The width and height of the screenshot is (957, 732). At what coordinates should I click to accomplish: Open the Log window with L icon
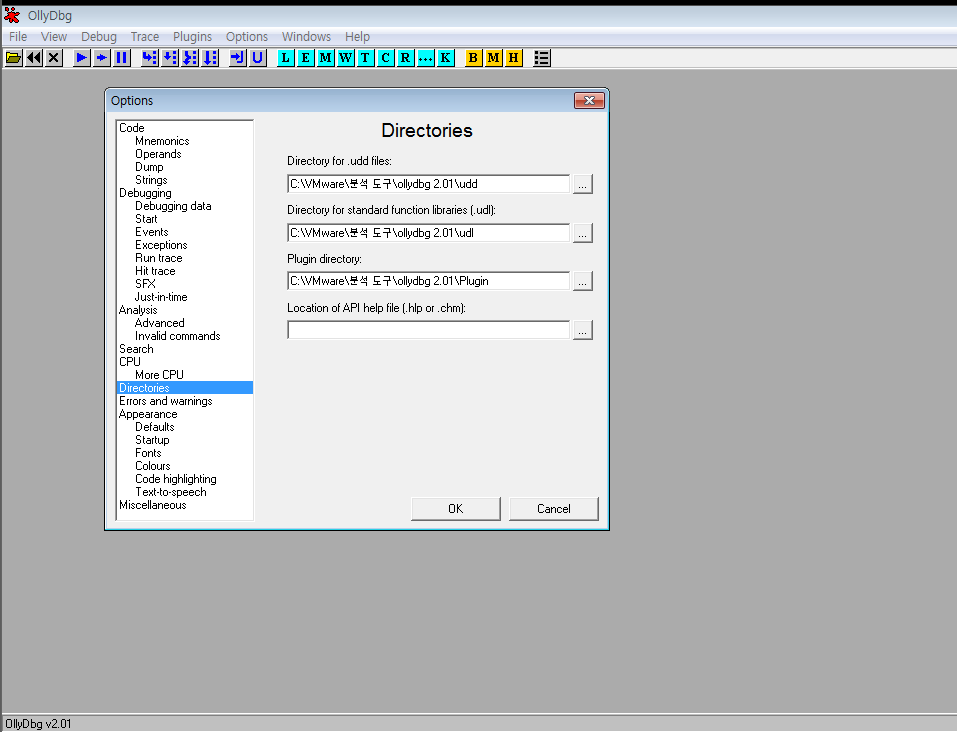[x=285, y=58]
